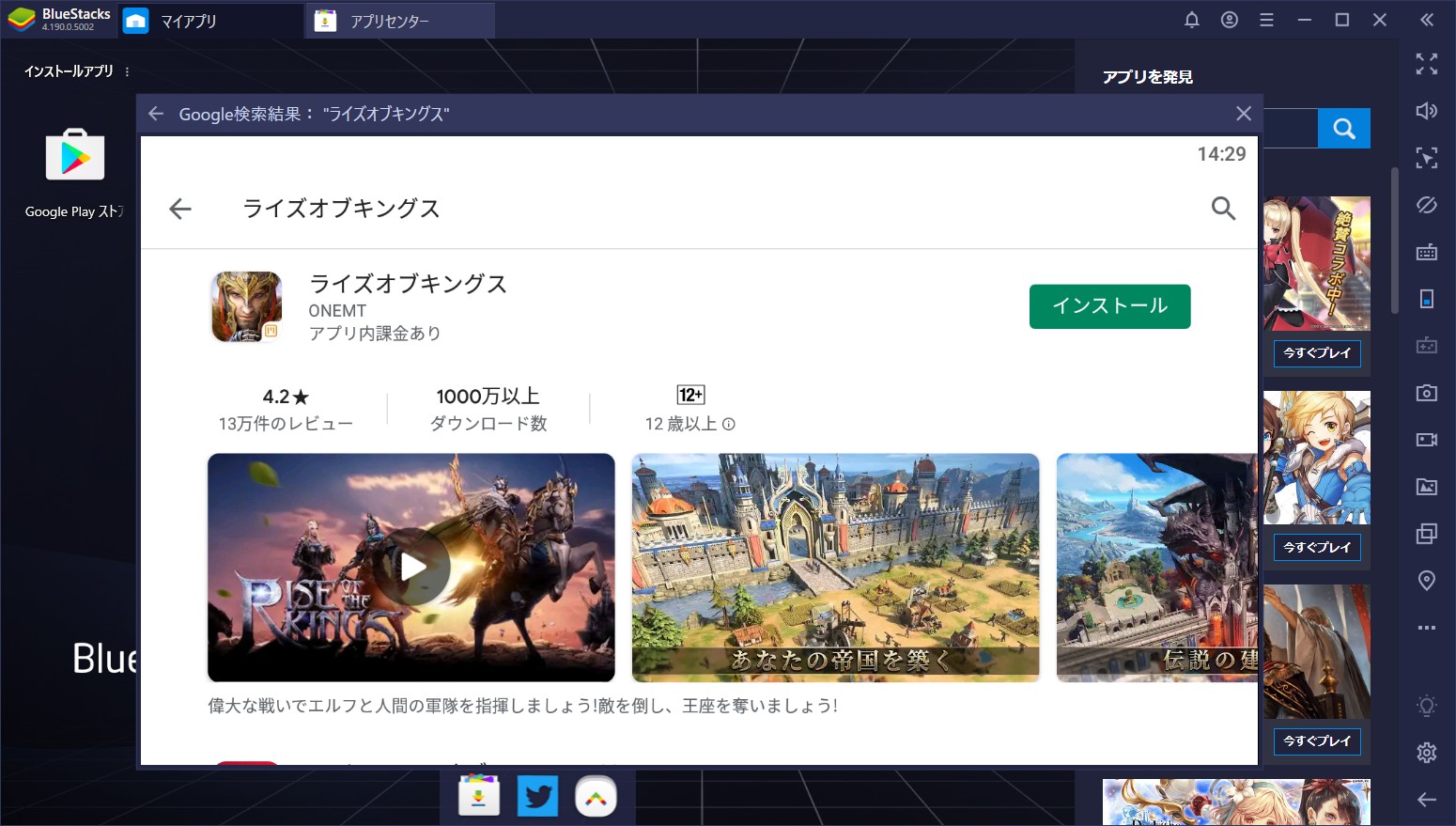
Task: Click the light bulb tips icon
Action: point(1427,706)
